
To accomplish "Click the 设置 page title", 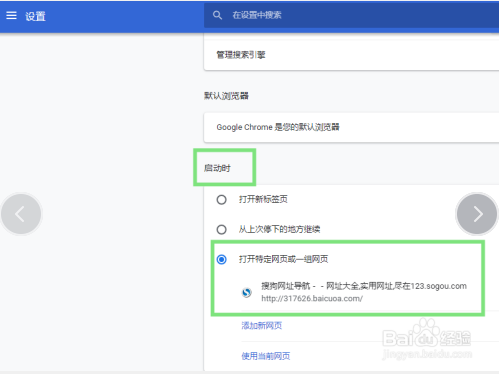I will 35,16.
